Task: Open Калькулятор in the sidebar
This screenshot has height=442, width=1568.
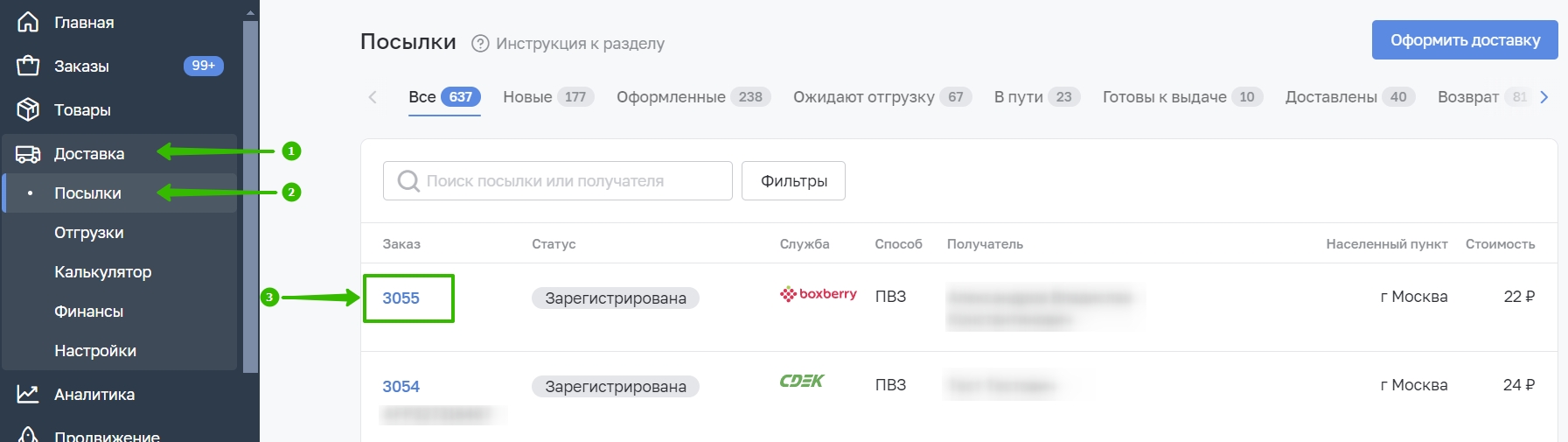Action: 103,272
